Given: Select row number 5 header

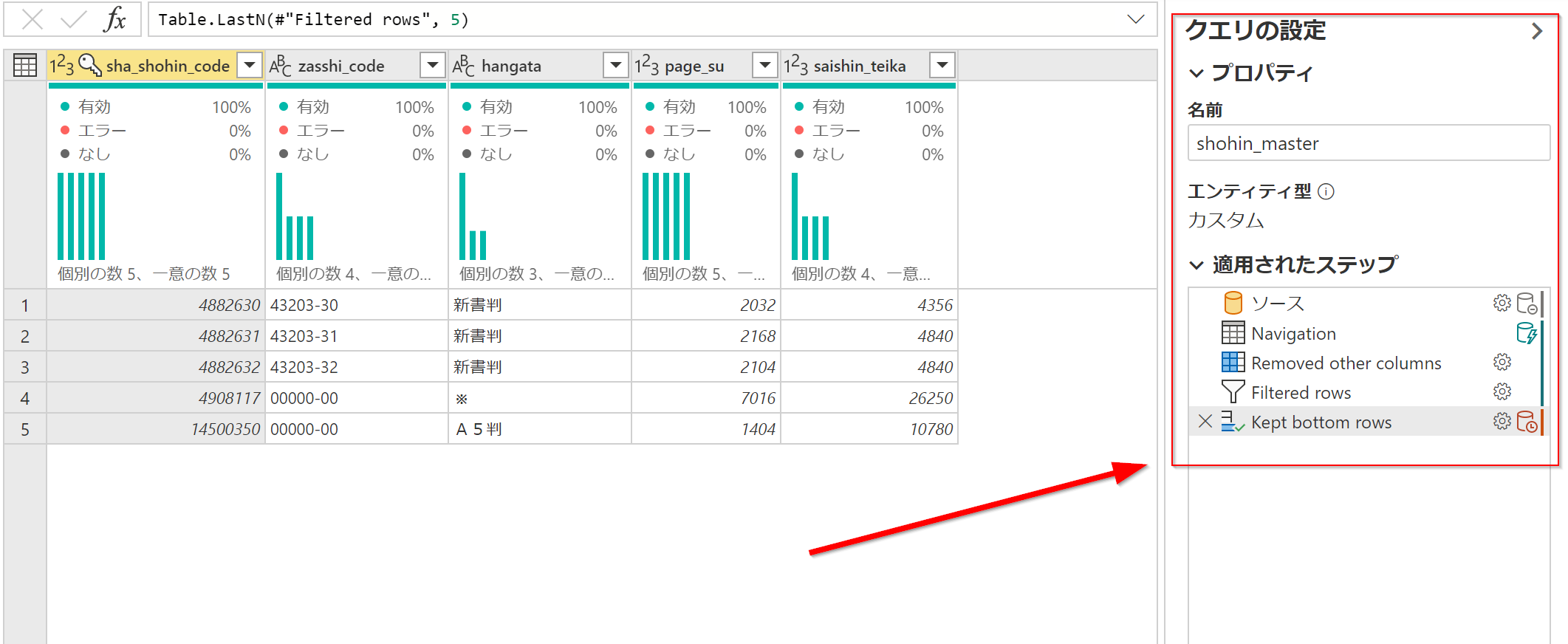Looking at the screenshot, I should 25,429.
